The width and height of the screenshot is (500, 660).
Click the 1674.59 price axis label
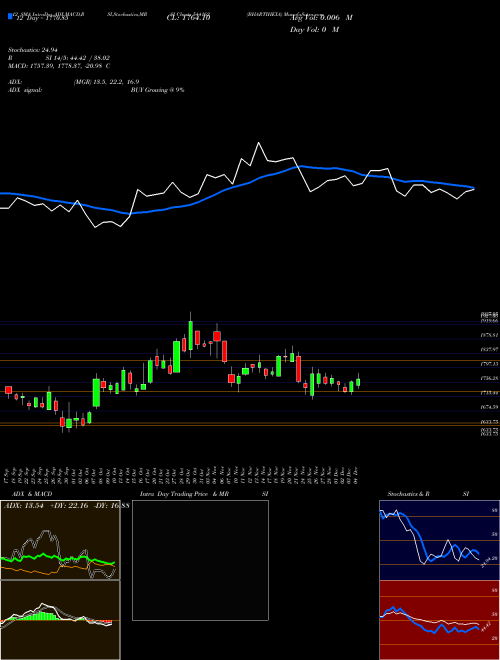(490, 407)
